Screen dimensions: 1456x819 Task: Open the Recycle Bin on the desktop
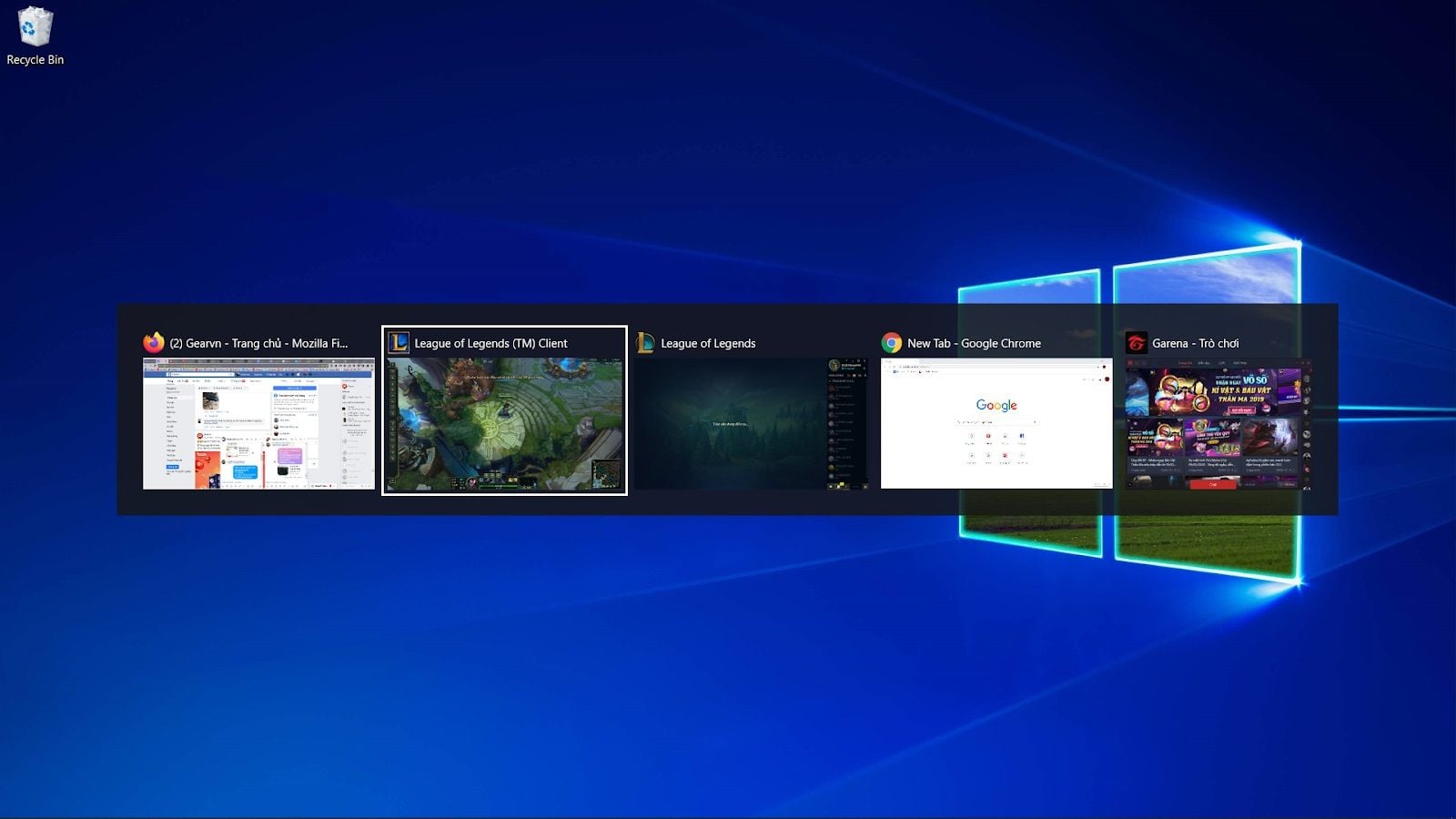34,29
